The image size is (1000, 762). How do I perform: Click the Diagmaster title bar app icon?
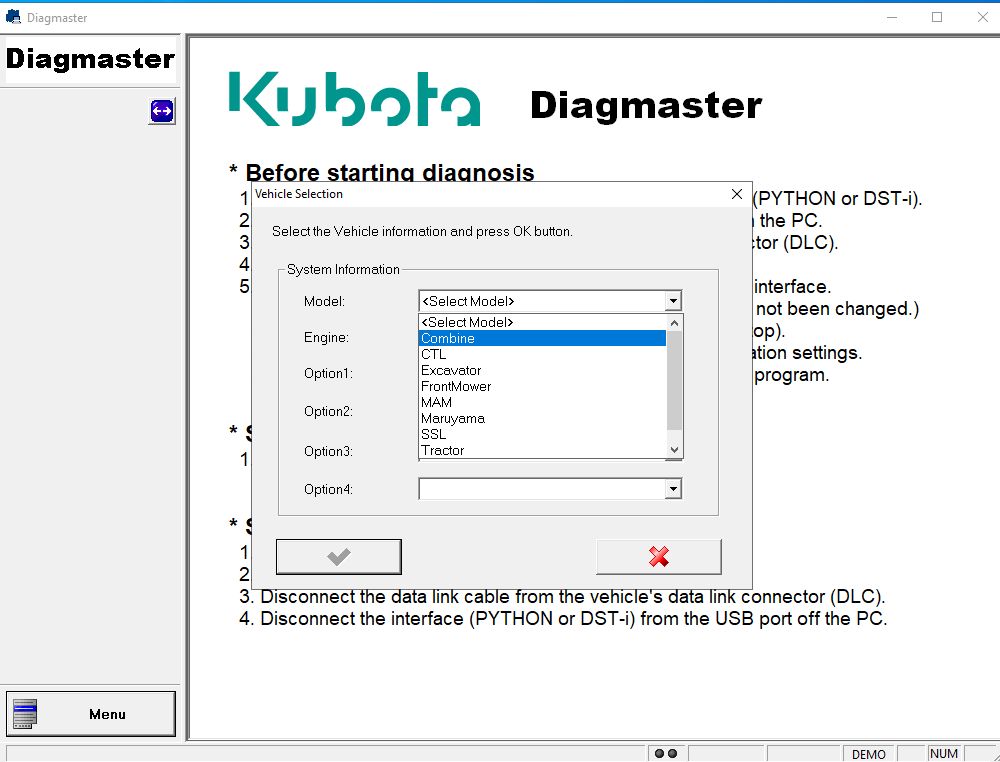pyautogui.click(x=13, y=17)
